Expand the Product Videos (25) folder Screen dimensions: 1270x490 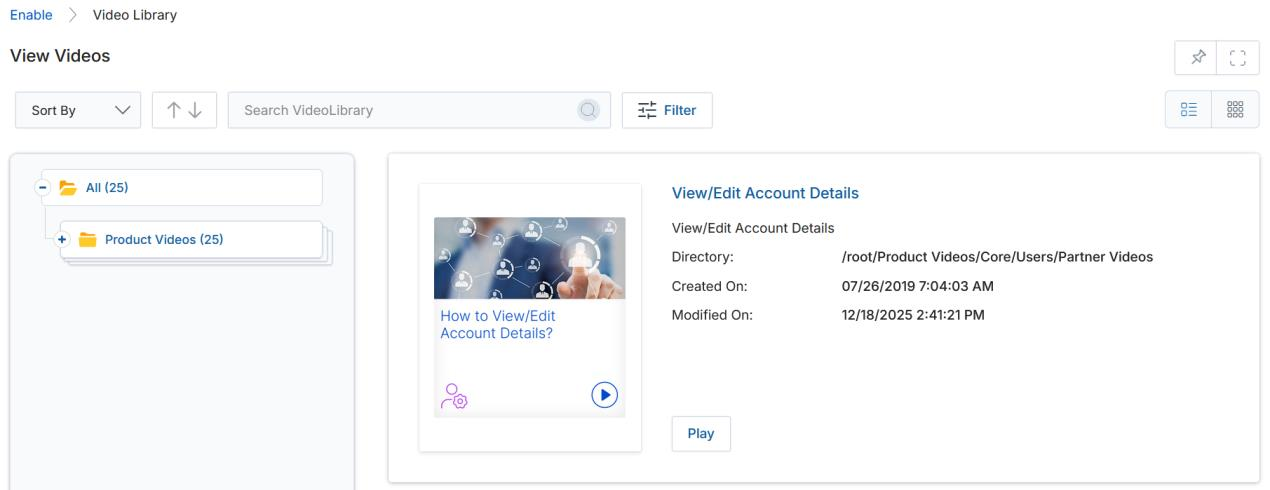tap(62, 239)
